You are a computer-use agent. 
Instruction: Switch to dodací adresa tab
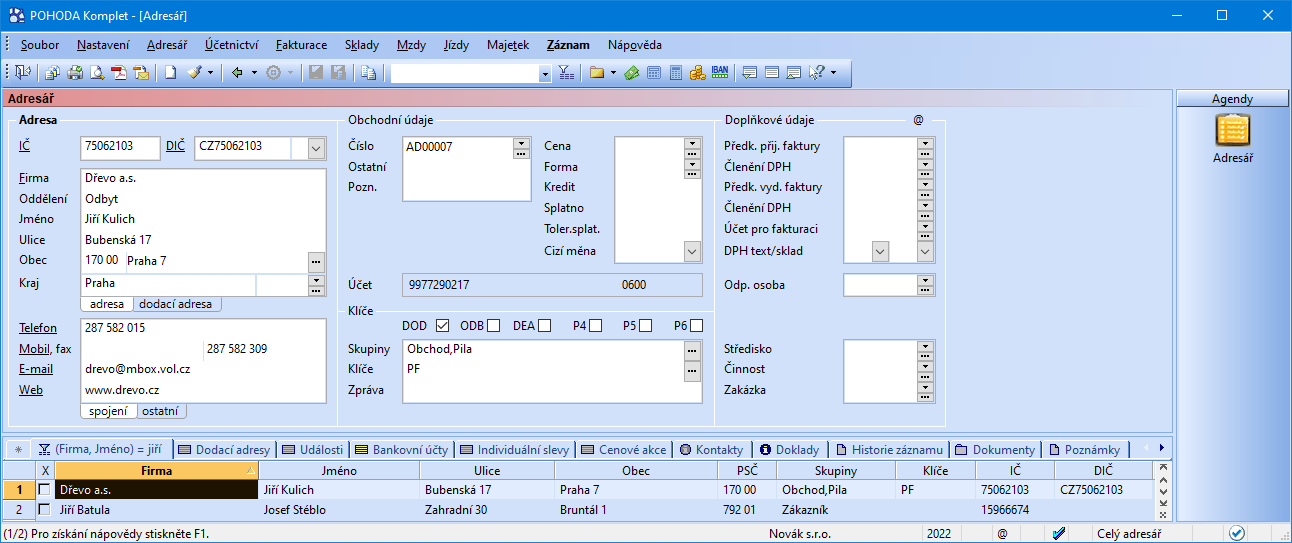[176, 304]
